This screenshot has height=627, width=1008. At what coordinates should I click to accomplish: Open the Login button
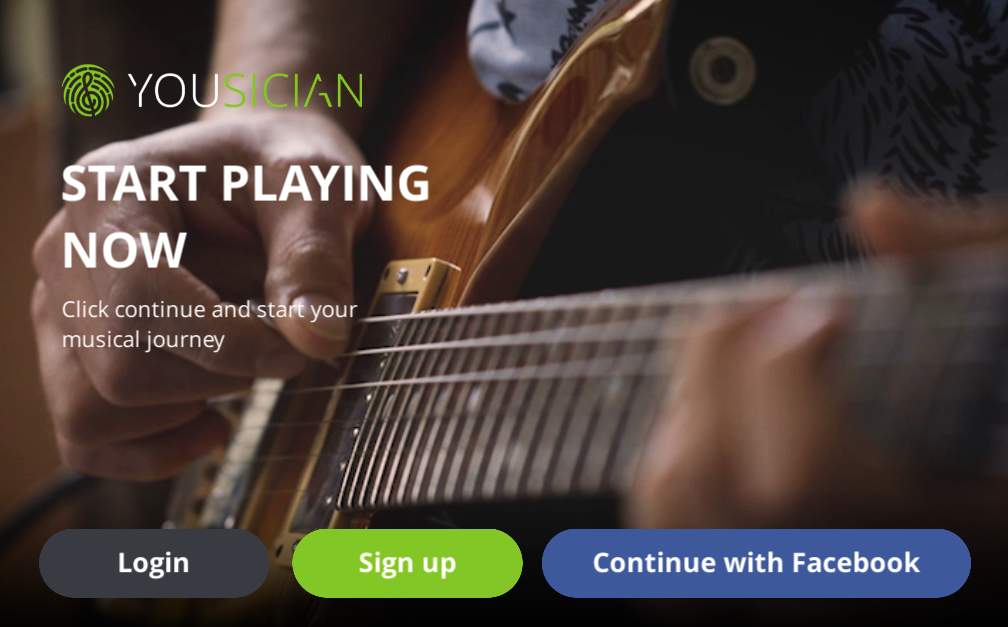point(154,563)
